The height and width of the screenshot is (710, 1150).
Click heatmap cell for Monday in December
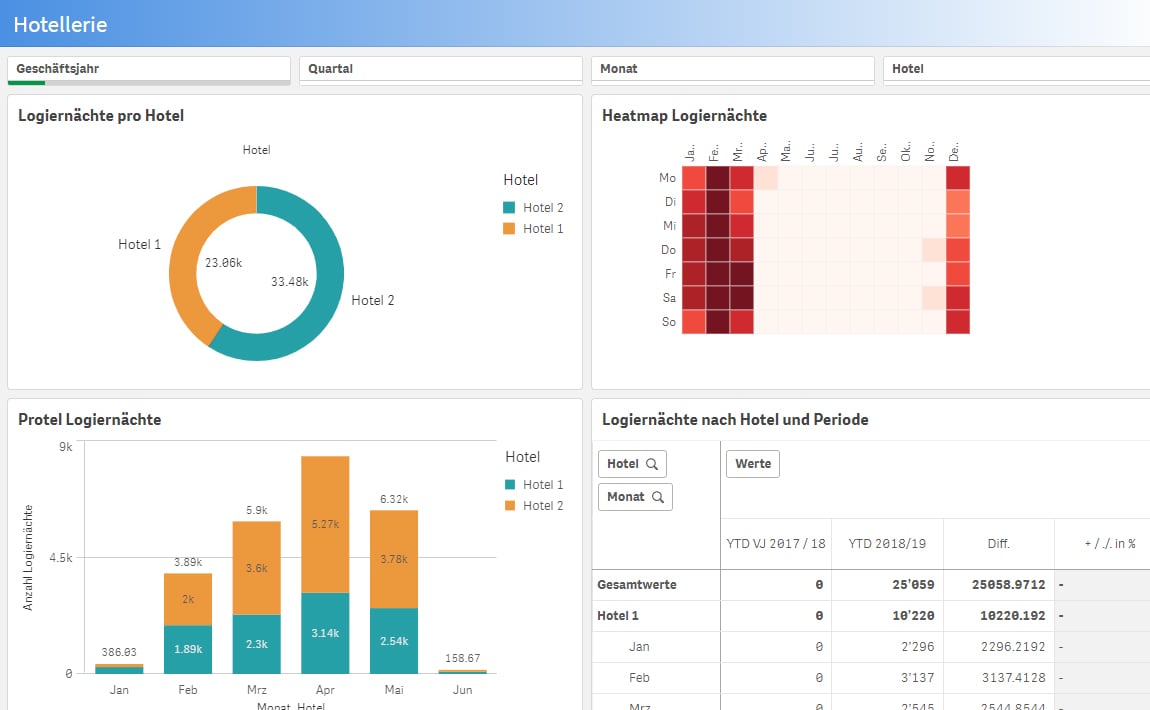click(958, 178)
